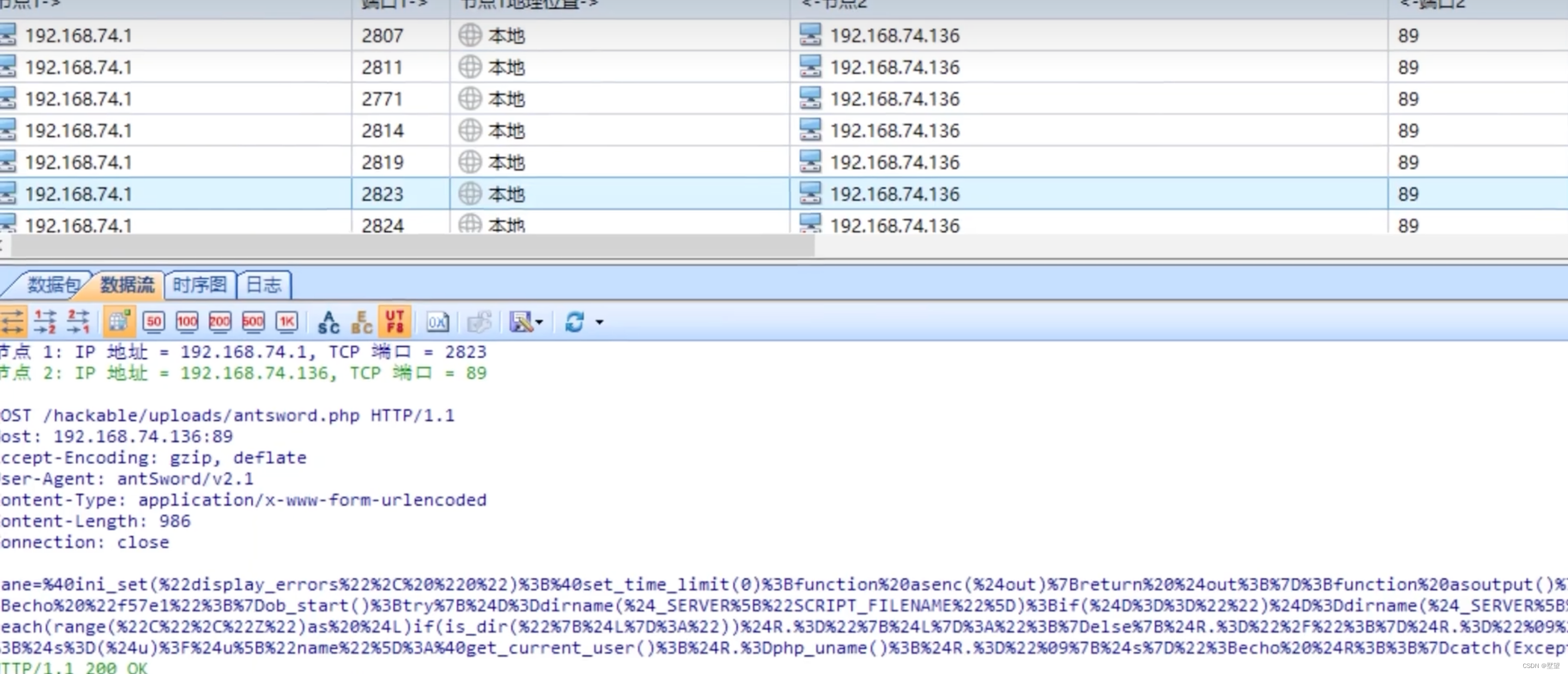The height and width of the screenshot is (674, 1568).
Task: Limit display to first 200 packets
Action: pyautogui.click(x=220, y=321)
